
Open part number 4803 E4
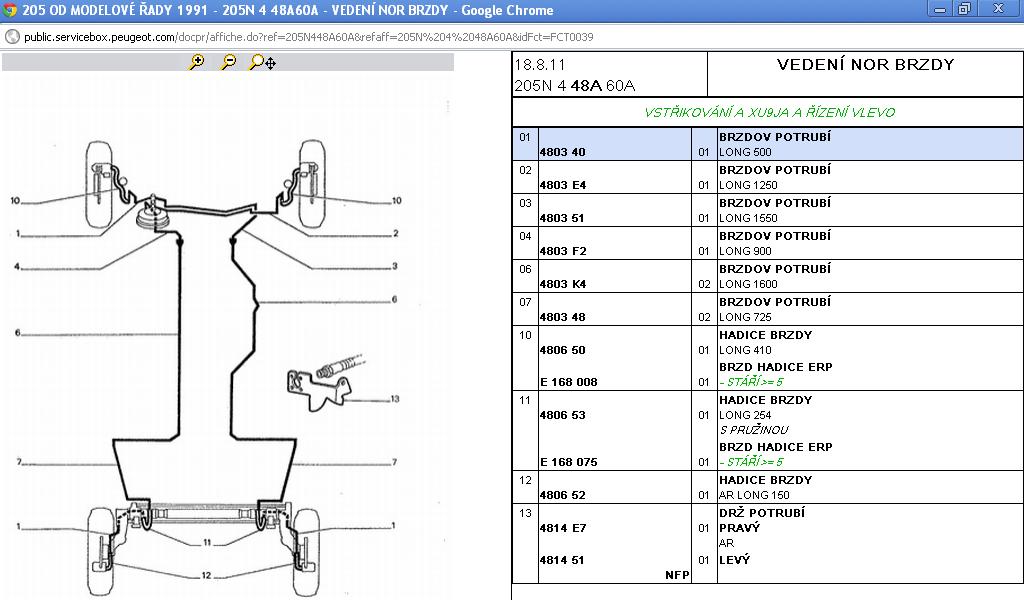click(562, 185)
